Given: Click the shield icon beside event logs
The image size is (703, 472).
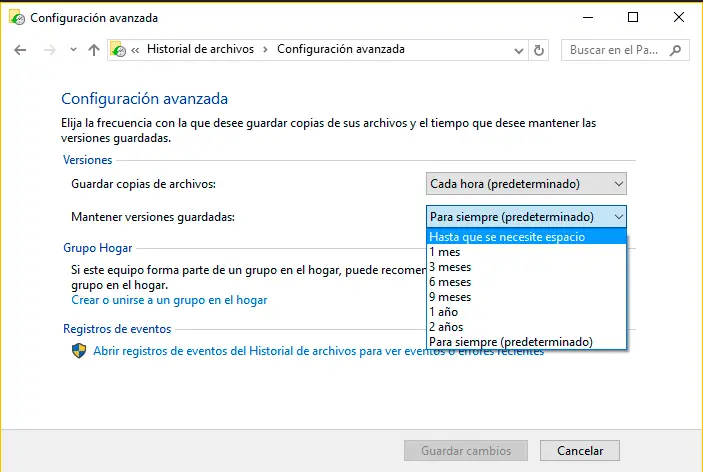Looking at the screenshot, I should pos(79,351).
